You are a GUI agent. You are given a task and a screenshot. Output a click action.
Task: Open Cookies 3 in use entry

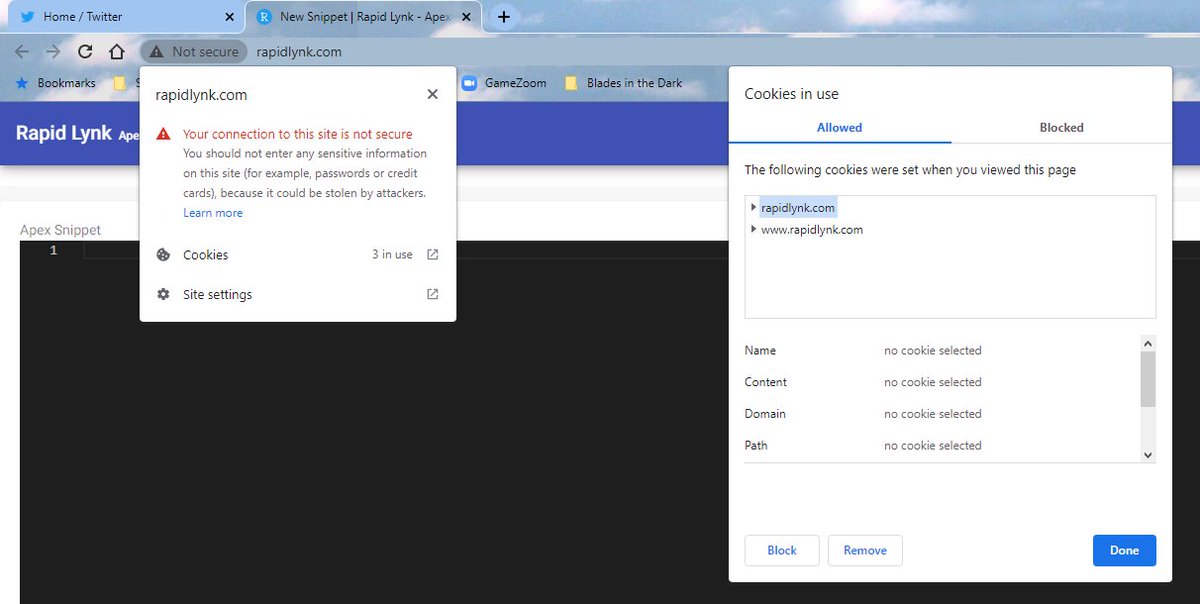[298, 255]
